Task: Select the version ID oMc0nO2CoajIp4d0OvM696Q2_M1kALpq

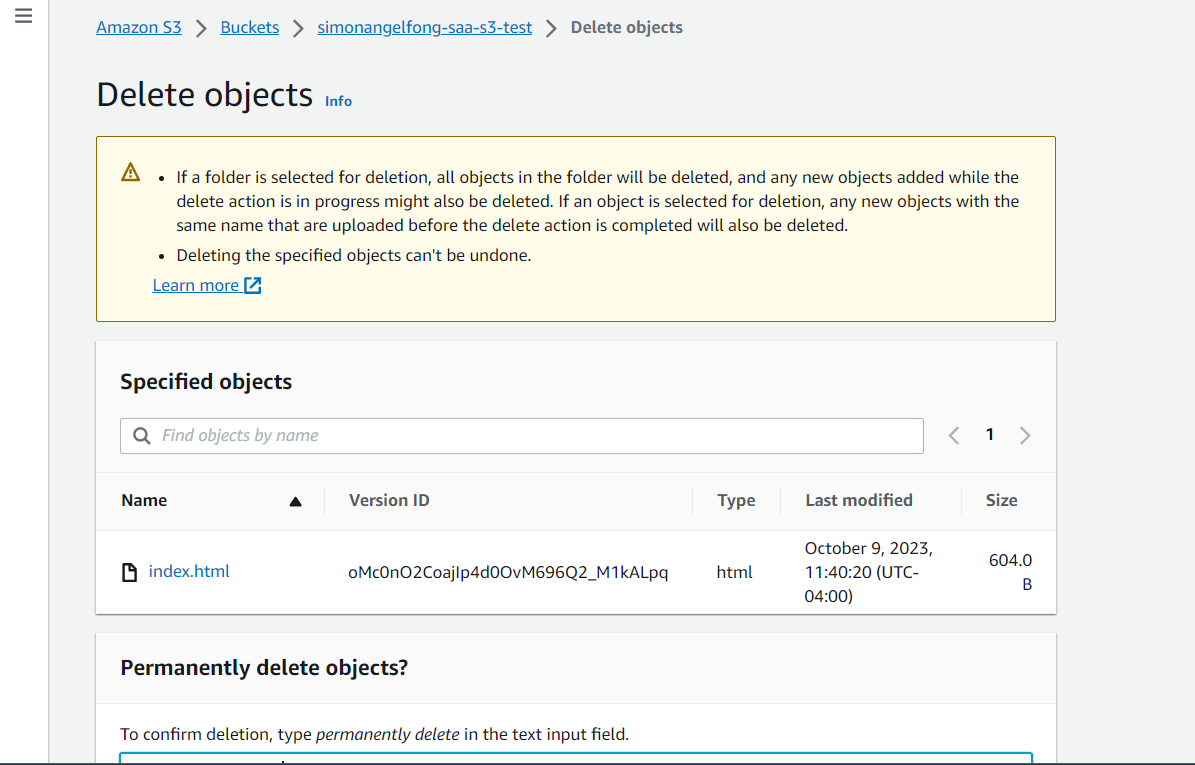Action: coord(508,572)
